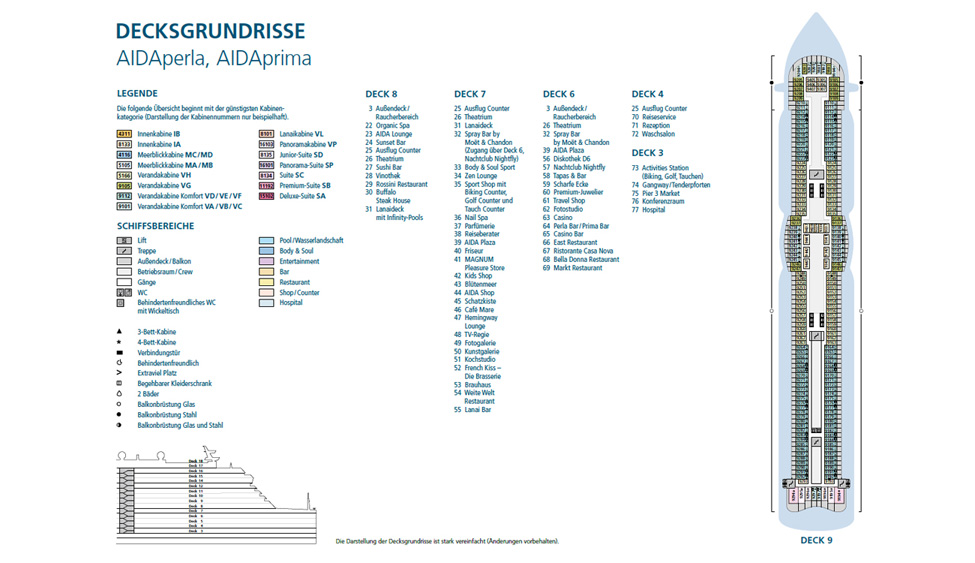Click the Deluxe-Suite SA cabin number icon

click(x=266, y=196)
